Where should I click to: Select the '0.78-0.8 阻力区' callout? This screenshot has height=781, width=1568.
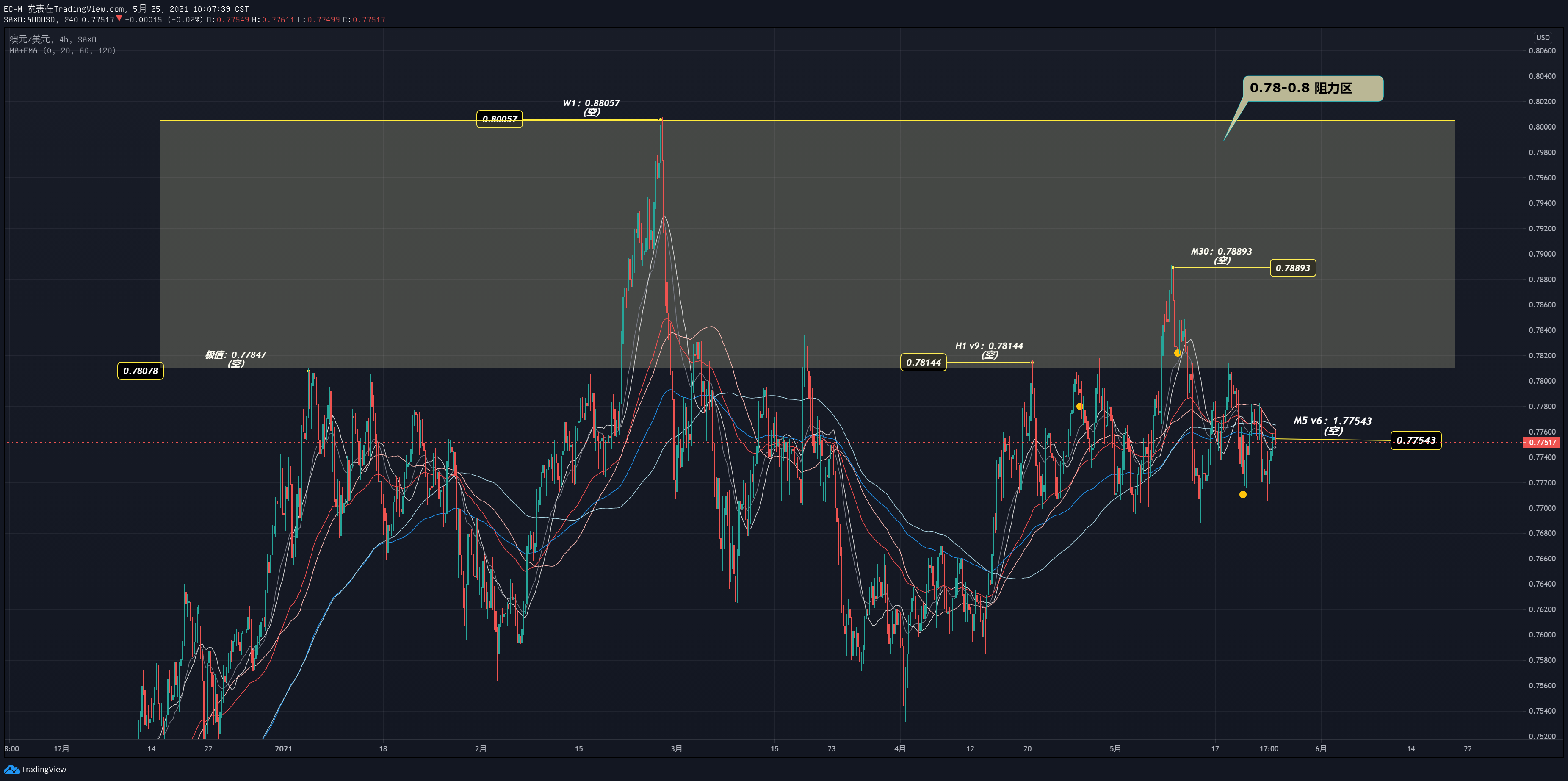[1312, 88]
